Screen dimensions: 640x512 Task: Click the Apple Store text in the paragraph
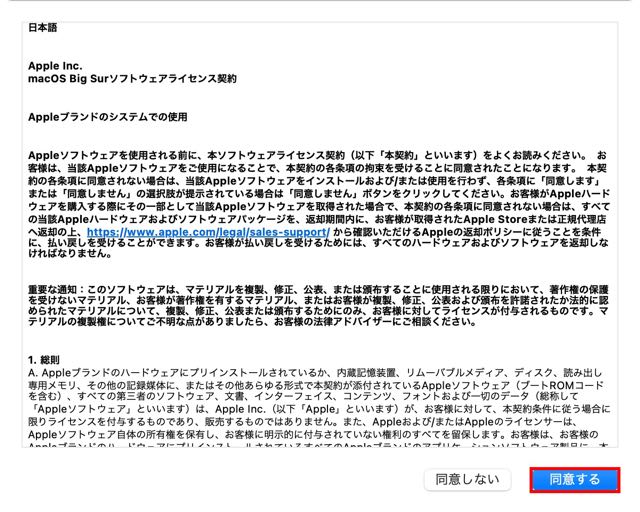click(x=495, y=219)
